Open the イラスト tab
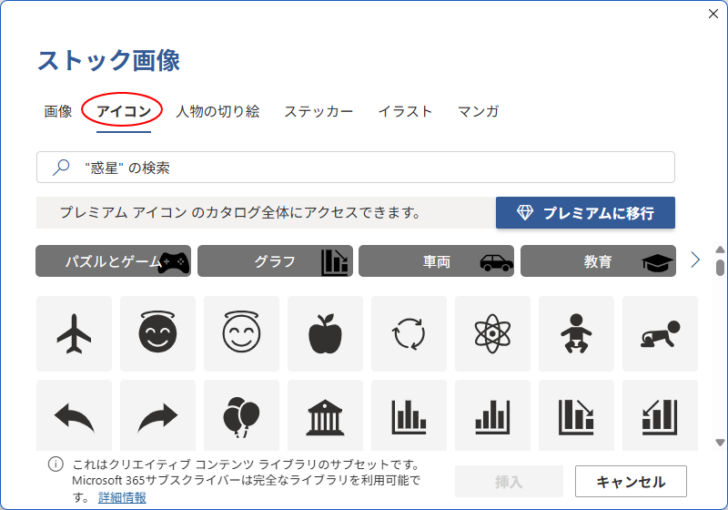 pyautogui.click(x=405, y=111)
